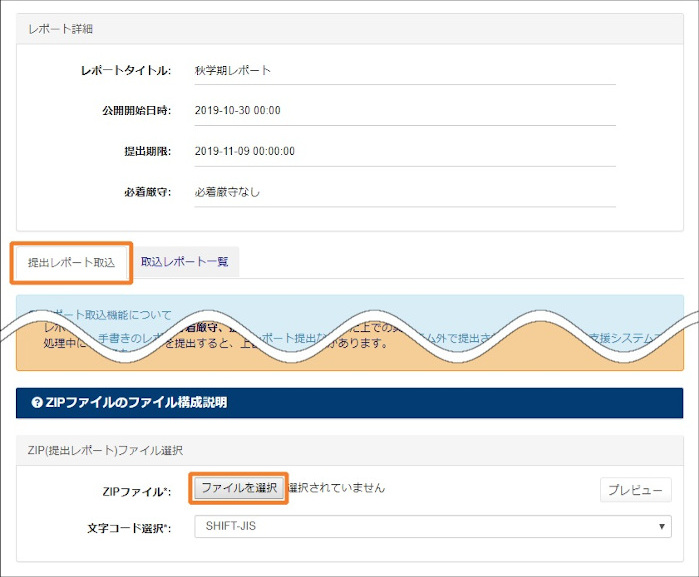Click the プレビュー button
This screenshot has width=699, height=577.
tap(635, 489)
